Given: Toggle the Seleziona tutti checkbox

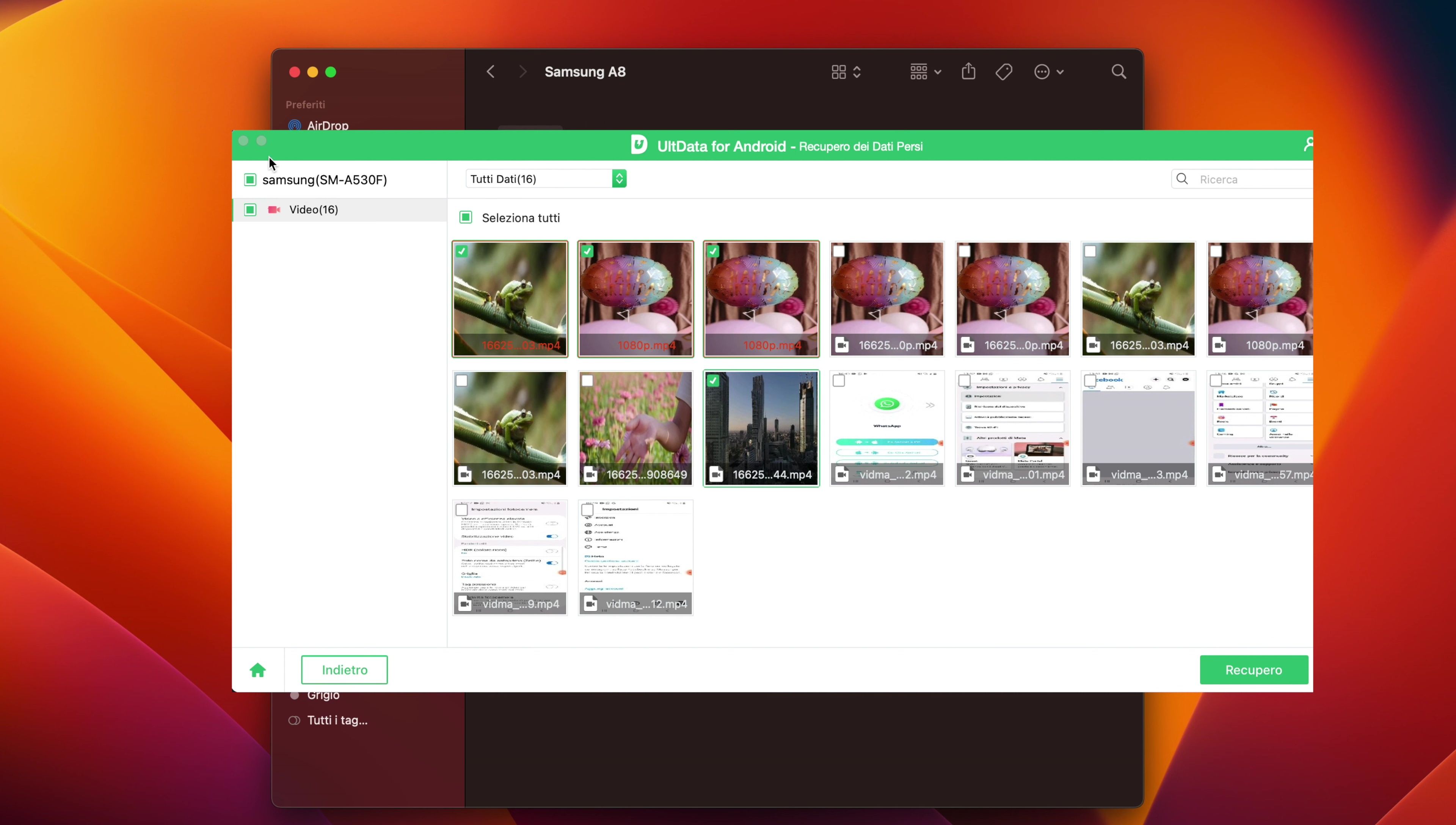Looking at the screenshot, I should point(466,218).
